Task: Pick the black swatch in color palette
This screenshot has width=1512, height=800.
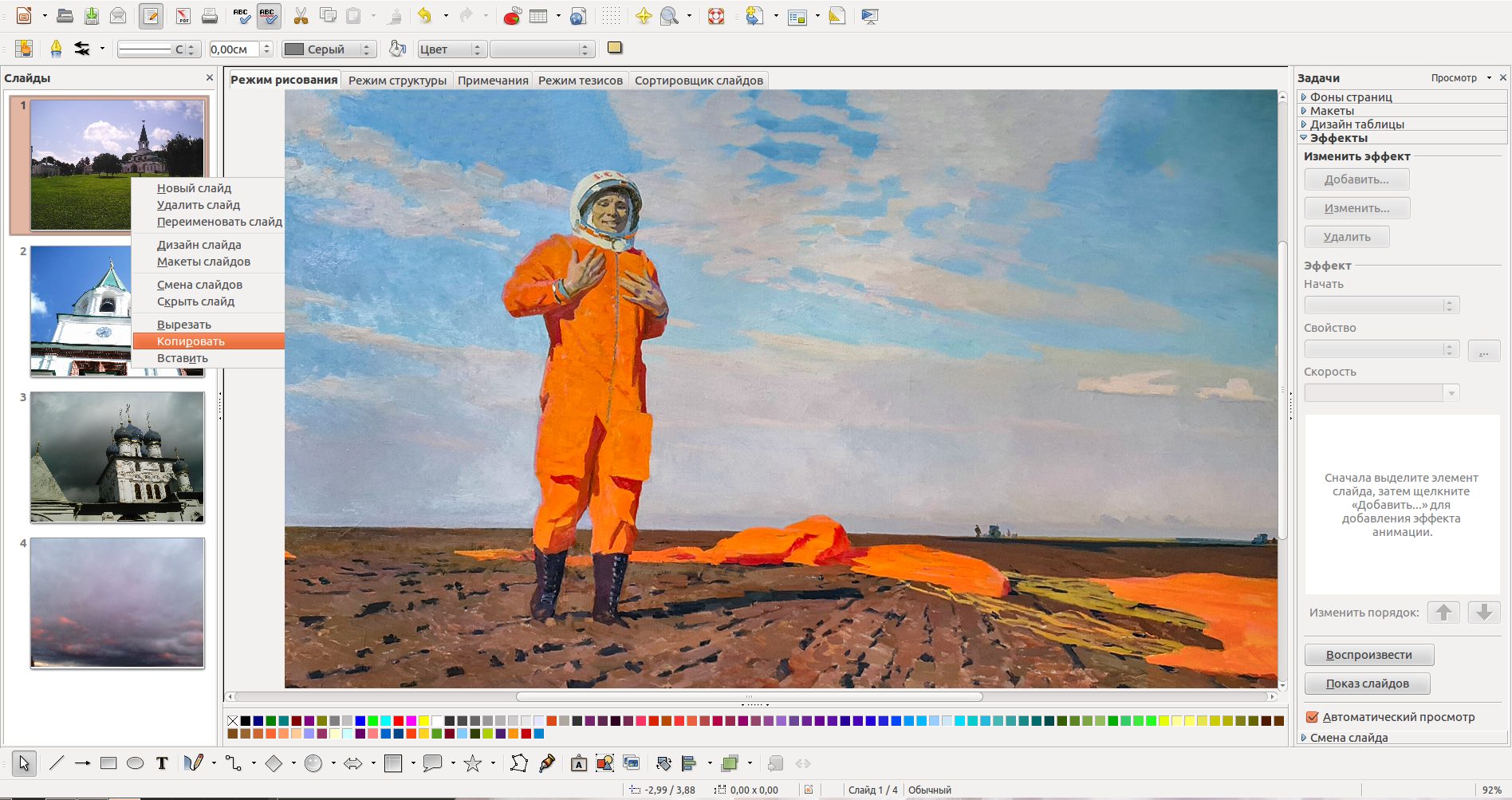Action: (246, 721)
